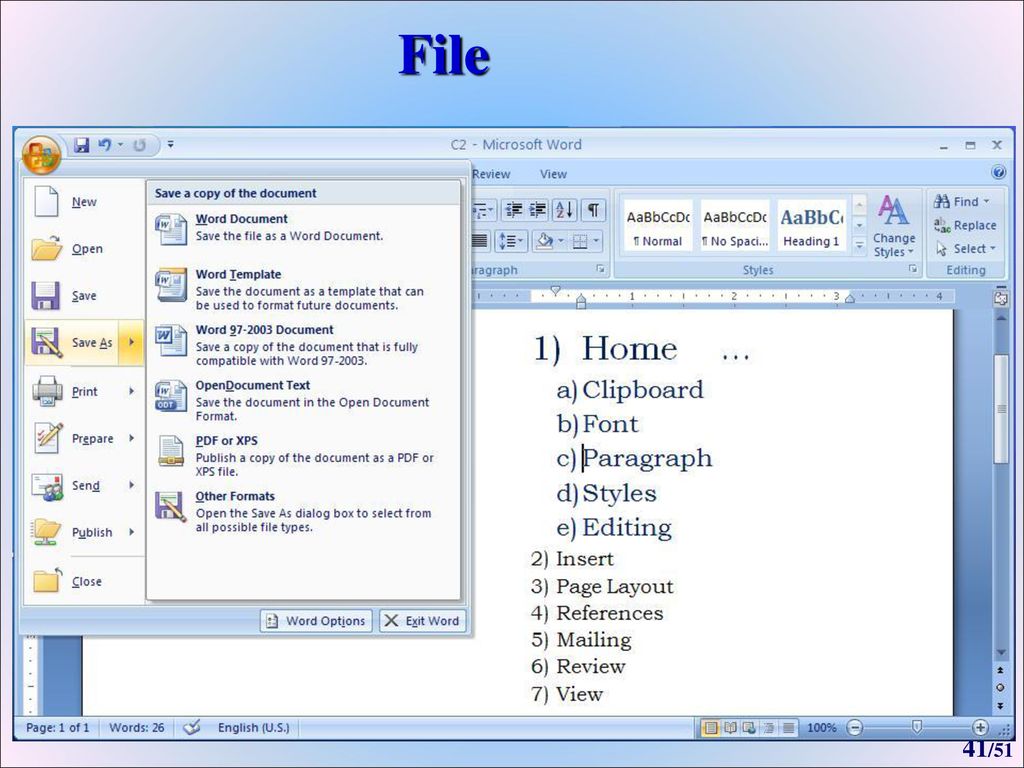Click the zoom slider handle
Viewport: 1024px width, 768px height.
(917, 727)
